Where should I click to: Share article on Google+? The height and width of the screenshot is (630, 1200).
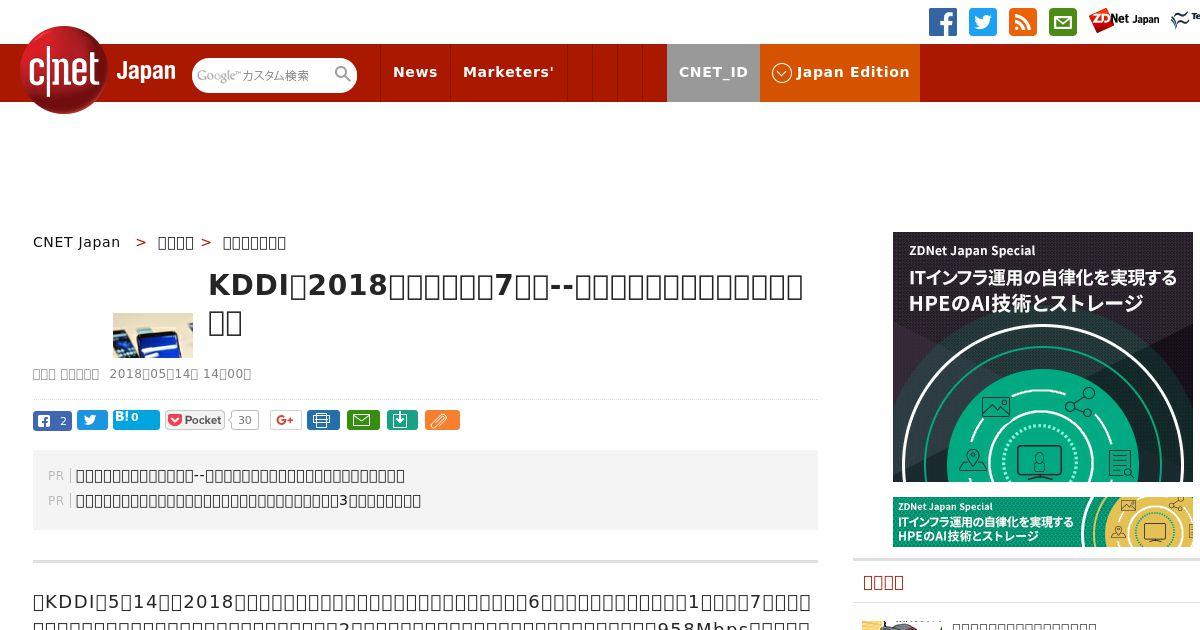click(x=286, y=420)
